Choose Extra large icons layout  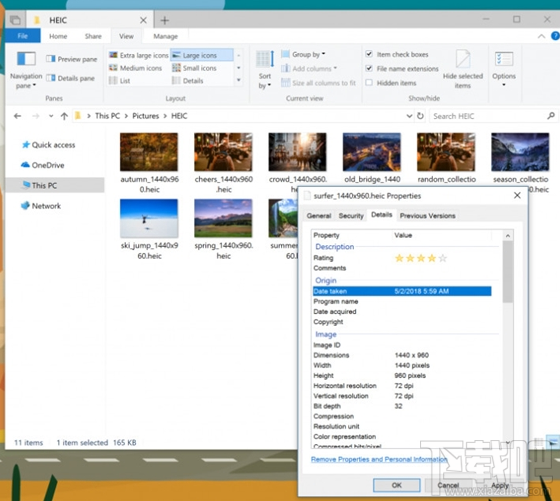pyautogui.click(x=139, y=55)
